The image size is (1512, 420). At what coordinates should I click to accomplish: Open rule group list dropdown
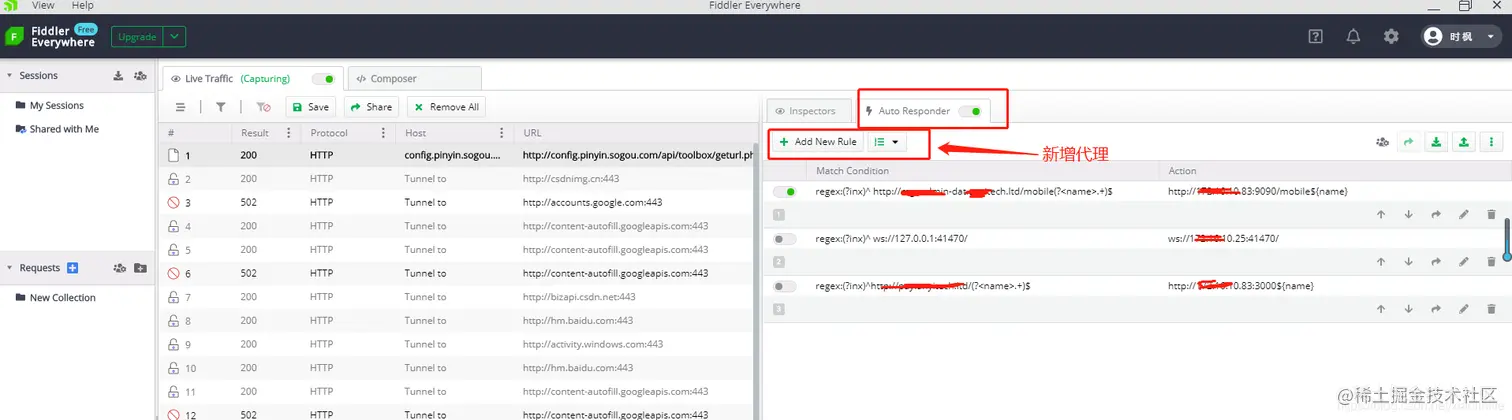(x=886, y=142)
